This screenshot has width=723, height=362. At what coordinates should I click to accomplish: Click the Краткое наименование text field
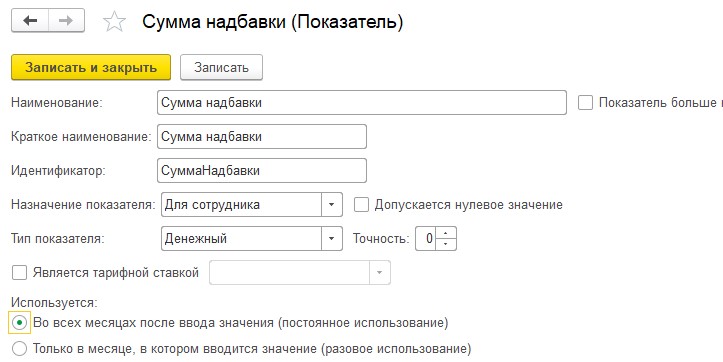[x=262, y=136]
